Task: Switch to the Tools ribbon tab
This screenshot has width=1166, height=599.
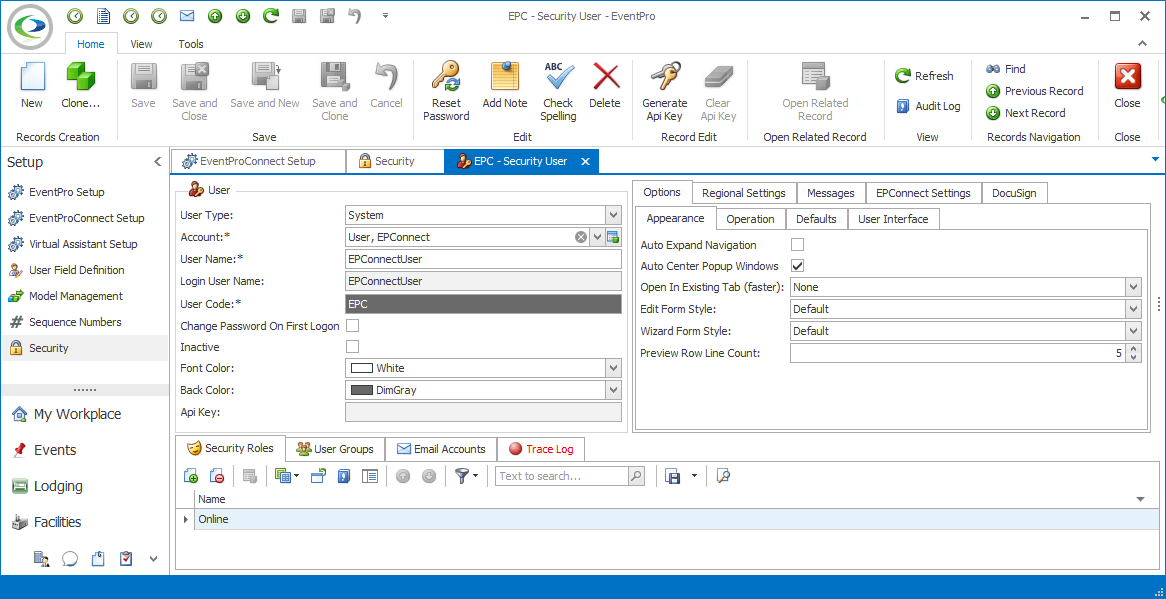Action: pyautogui.click(x=191, y=44)
